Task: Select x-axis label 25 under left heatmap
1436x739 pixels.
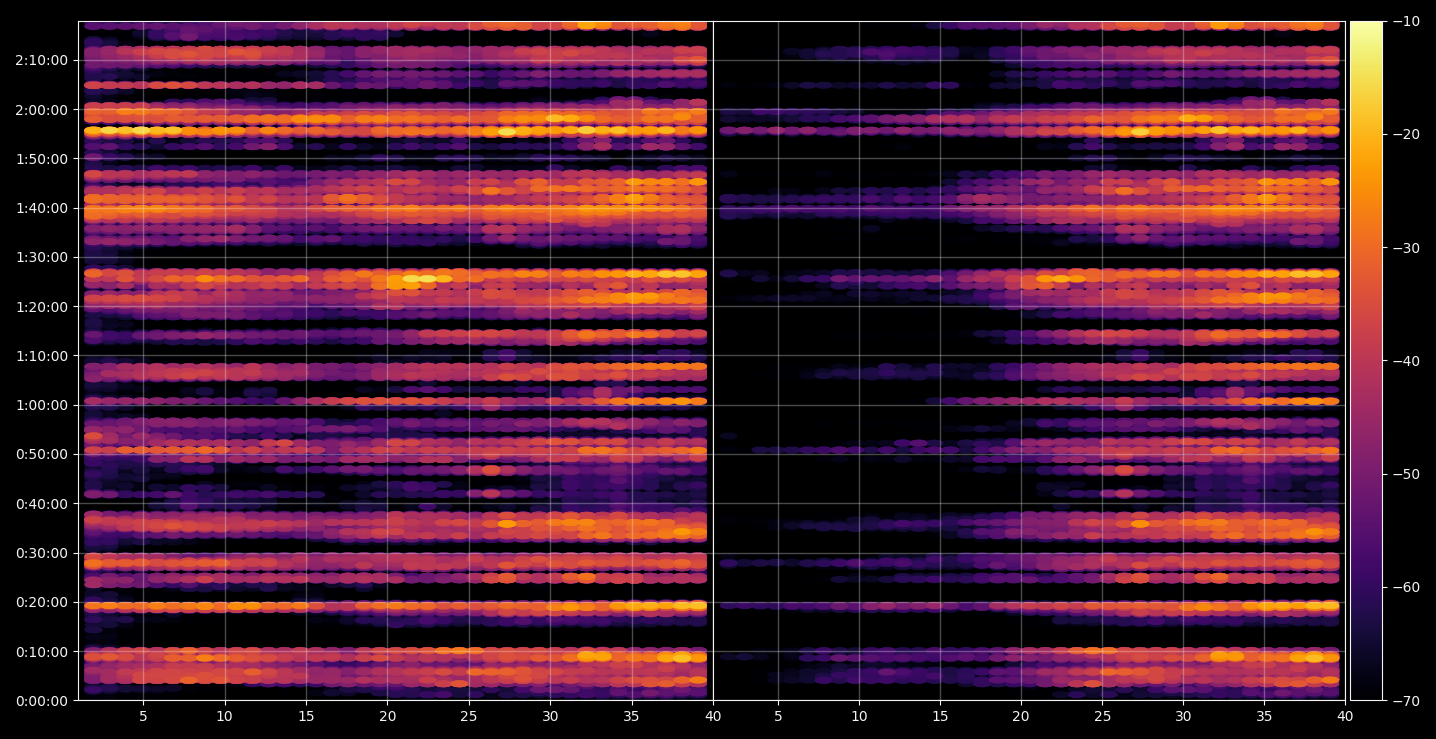Action: (469, 716)
